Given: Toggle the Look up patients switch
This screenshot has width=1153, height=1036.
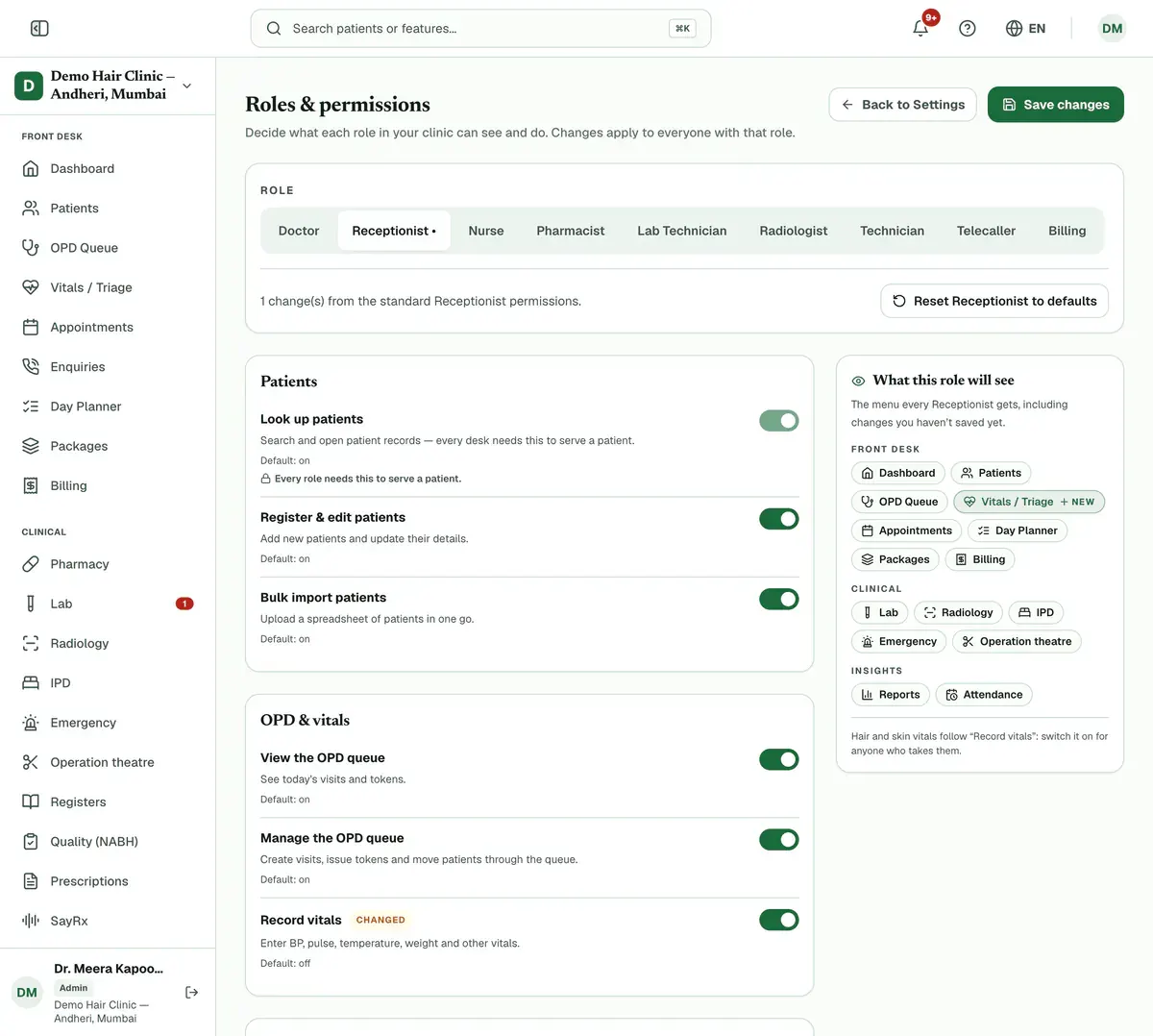Looking at the screenshot, I should pos(779,420).
